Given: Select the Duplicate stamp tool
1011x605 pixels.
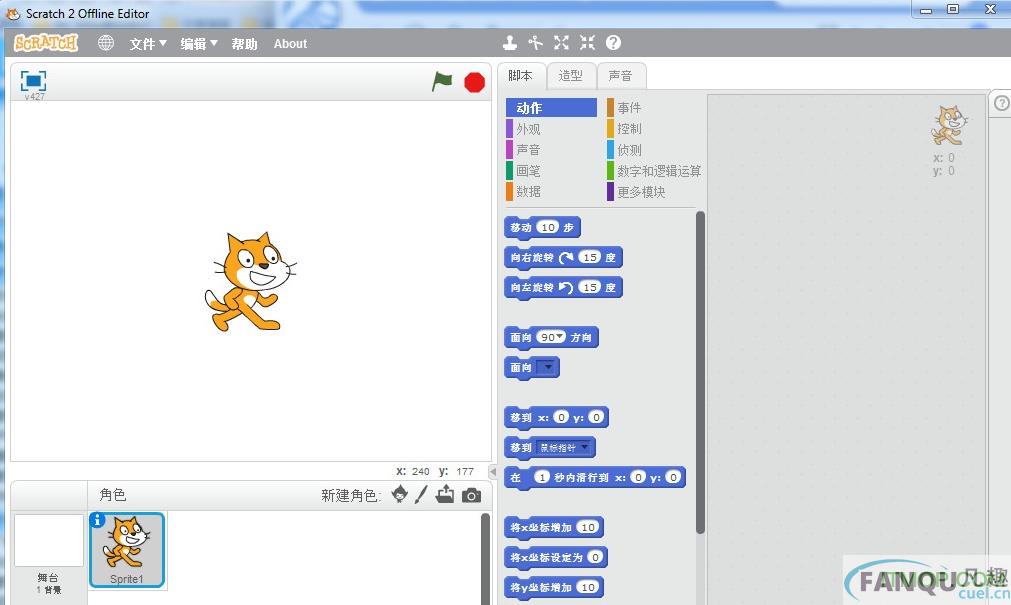Looking at the screenshot, I should pos(509,43).
